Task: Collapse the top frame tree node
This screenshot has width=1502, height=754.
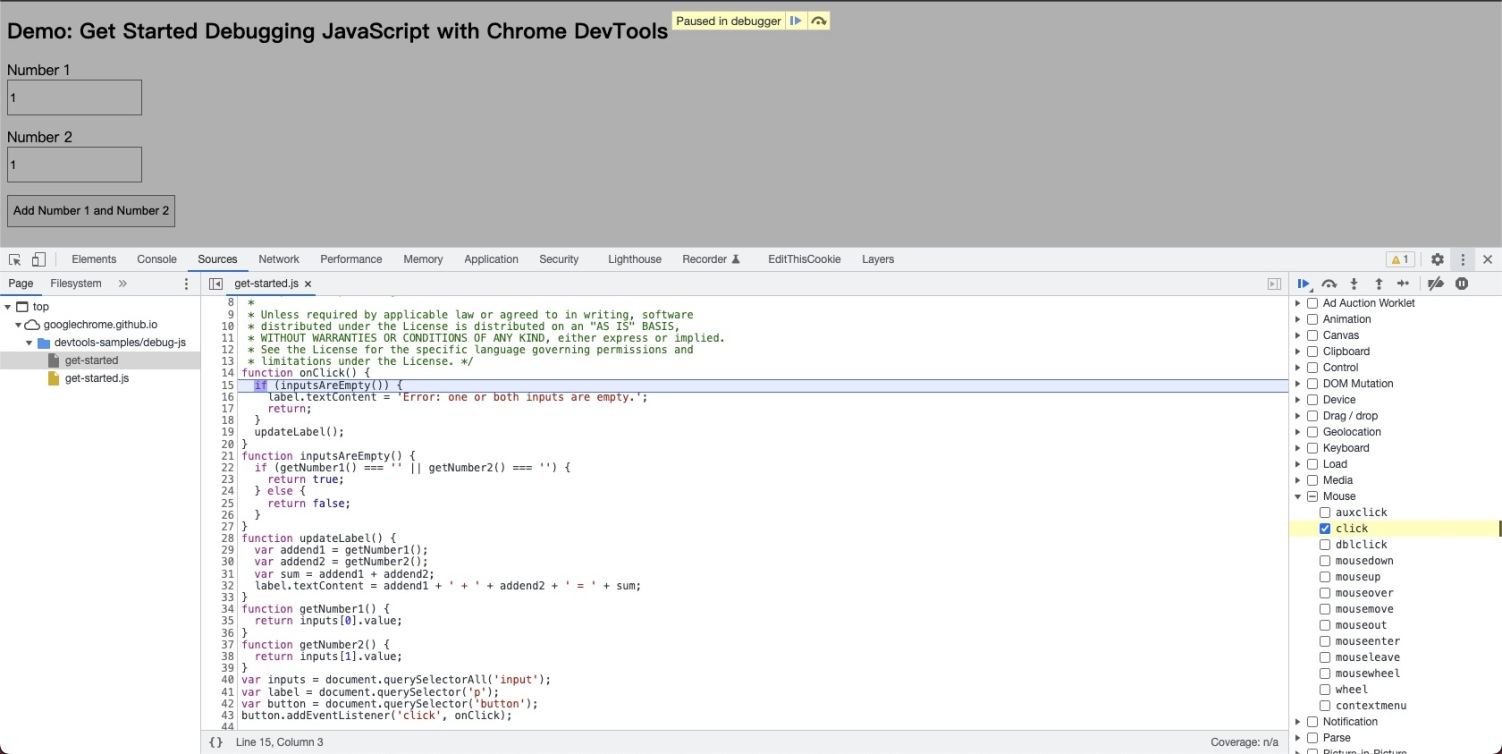Action: click(x=8, y=307)
